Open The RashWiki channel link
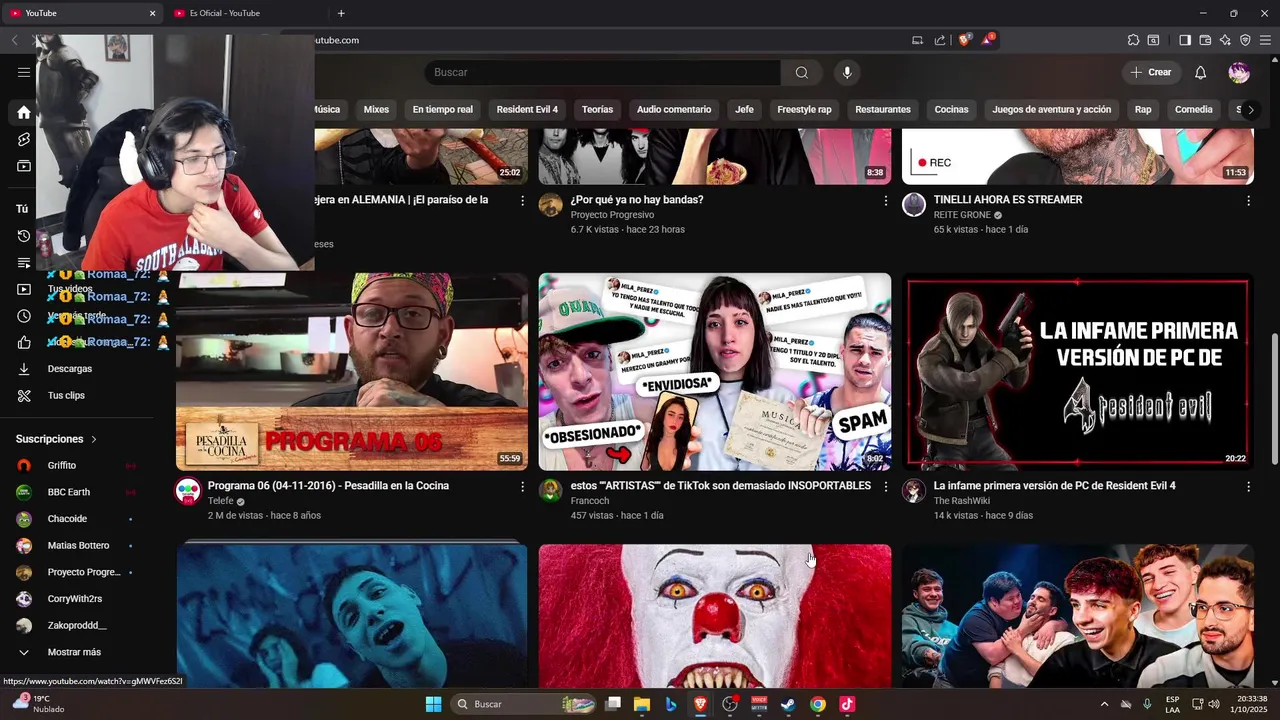 pyautogui.click(x=961, y=501)
